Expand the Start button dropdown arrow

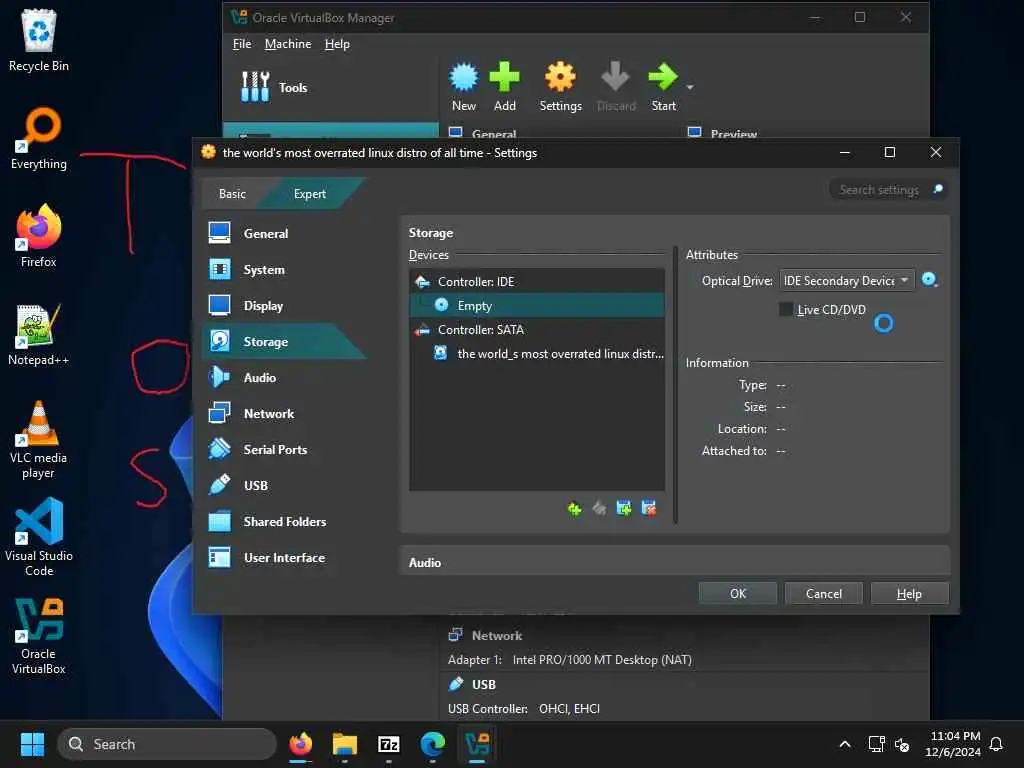tap(690, 87)
